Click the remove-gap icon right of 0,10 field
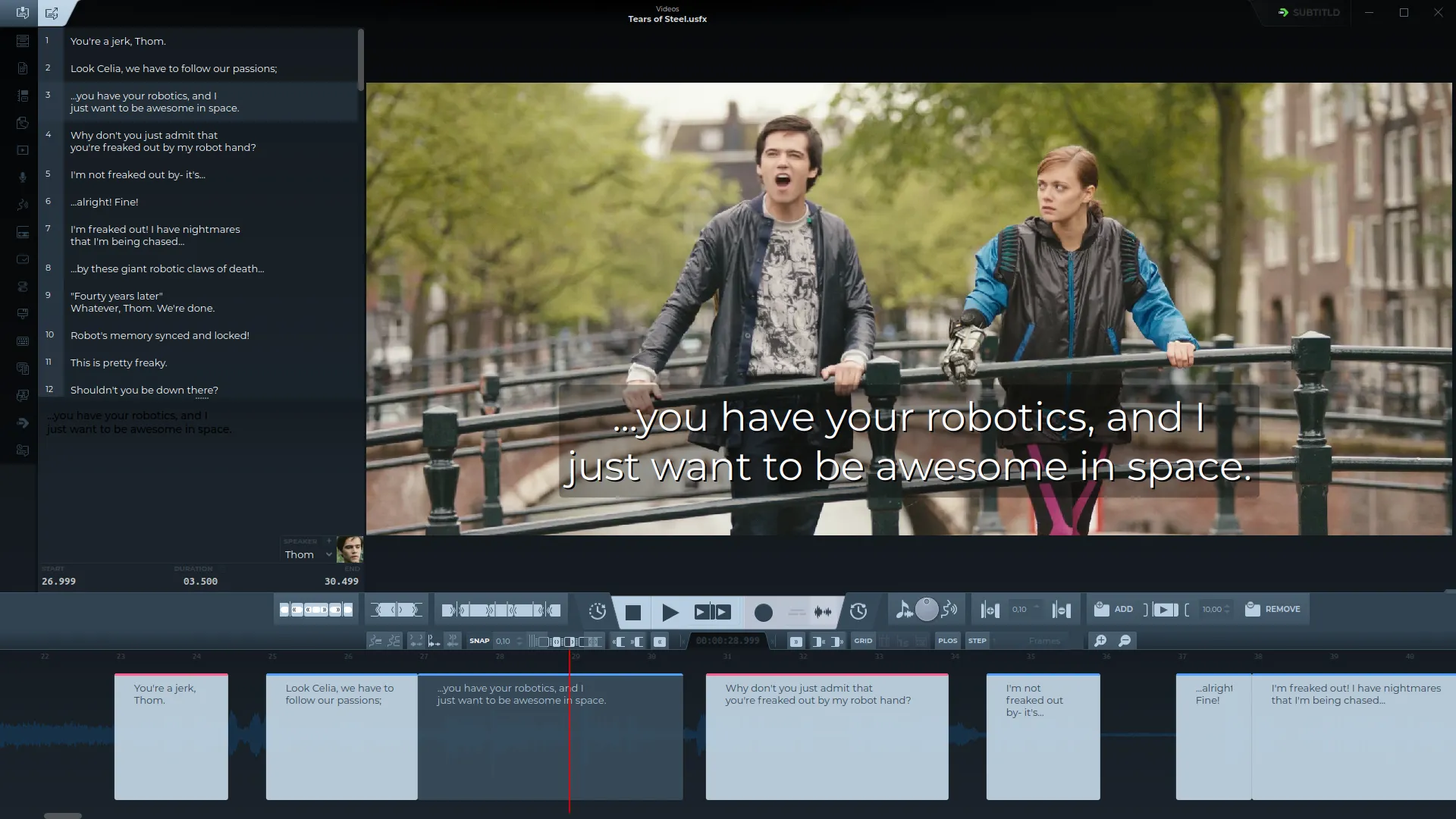Screen dimensions: 1456x819 1062,610
